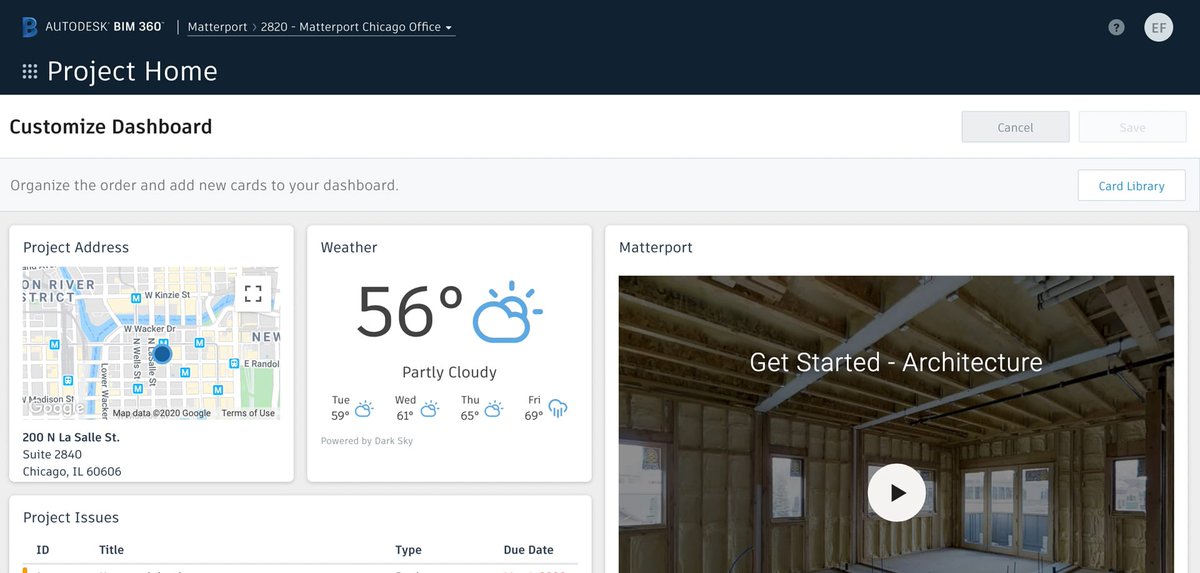Click the Google logo on the map

pyautogui.click(x=57, y=407)
